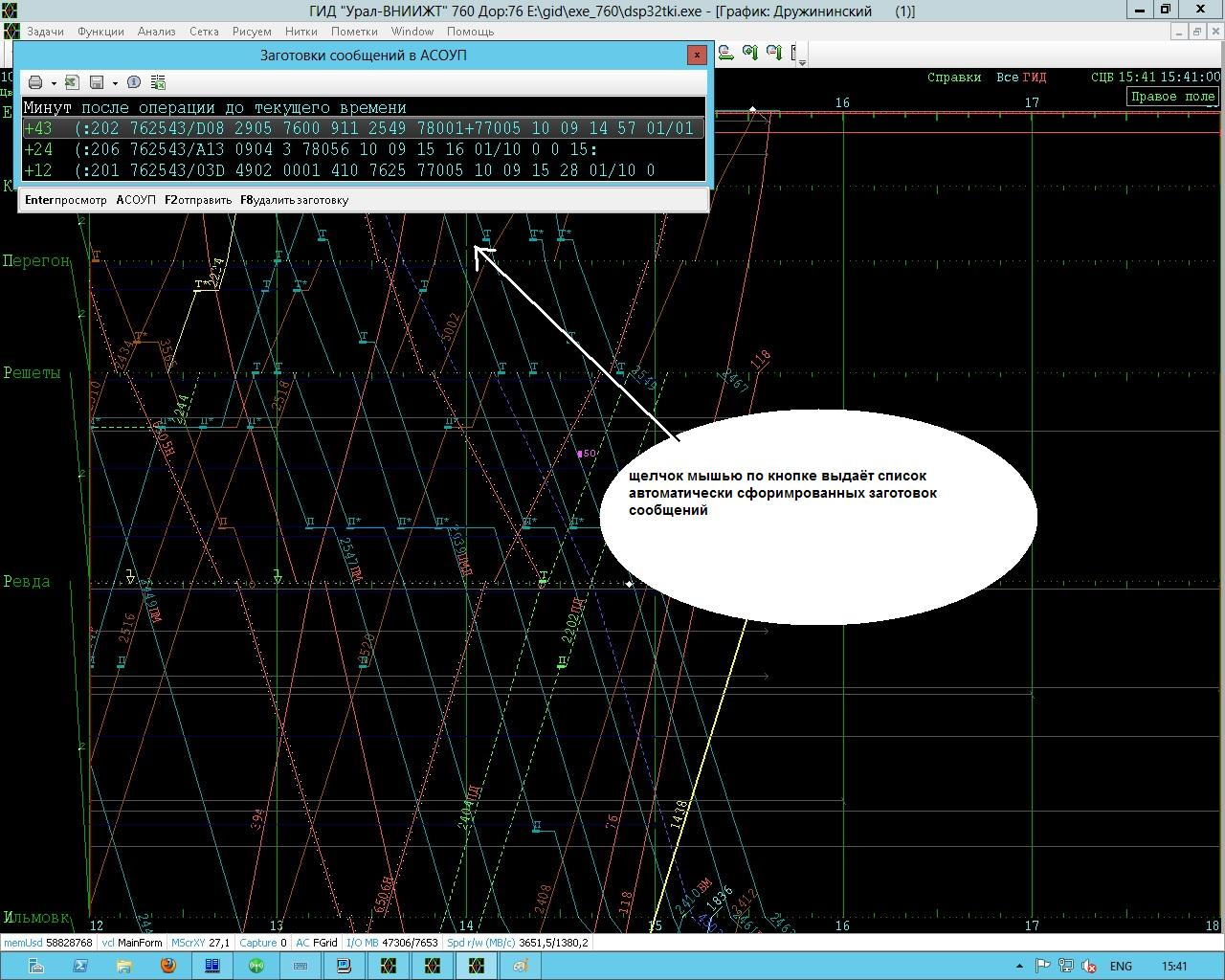Screen dimensions: 1225x980
Task: Toggle the ГИД mode label
Action: pyautogui.click(x=1035, y=78)
